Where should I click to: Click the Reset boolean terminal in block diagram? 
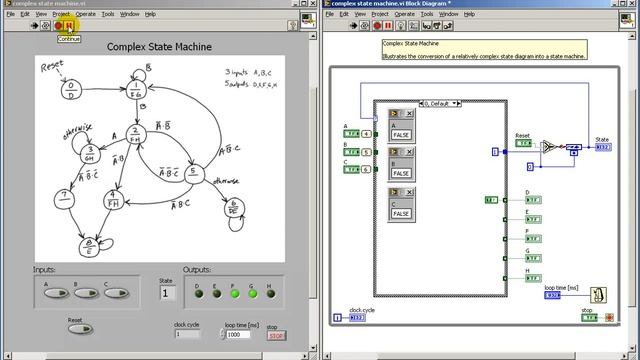point(523,143)
